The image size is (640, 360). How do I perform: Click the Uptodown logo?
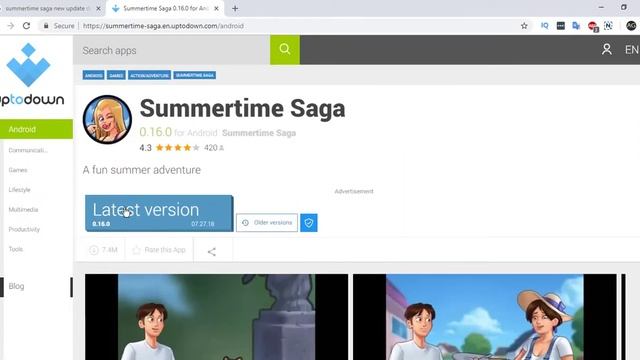coord(32,75)
